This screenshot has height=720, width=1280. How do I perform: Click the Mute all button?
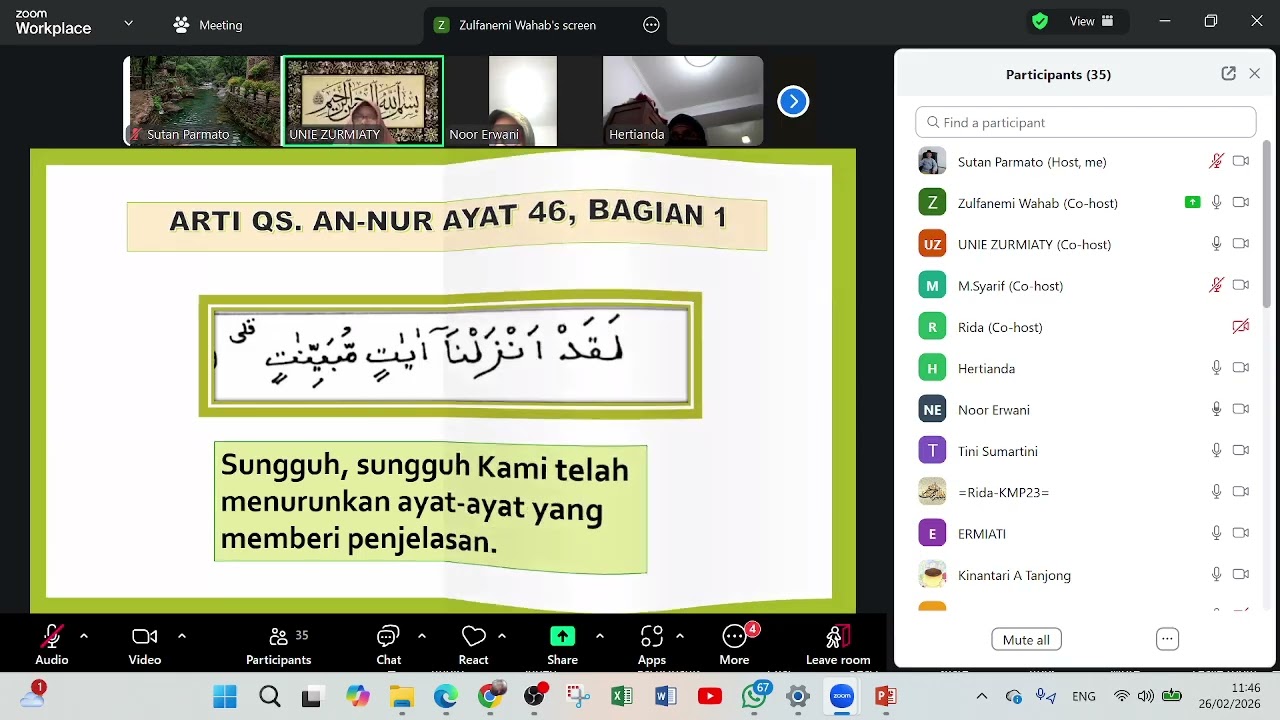[1026, 640]
